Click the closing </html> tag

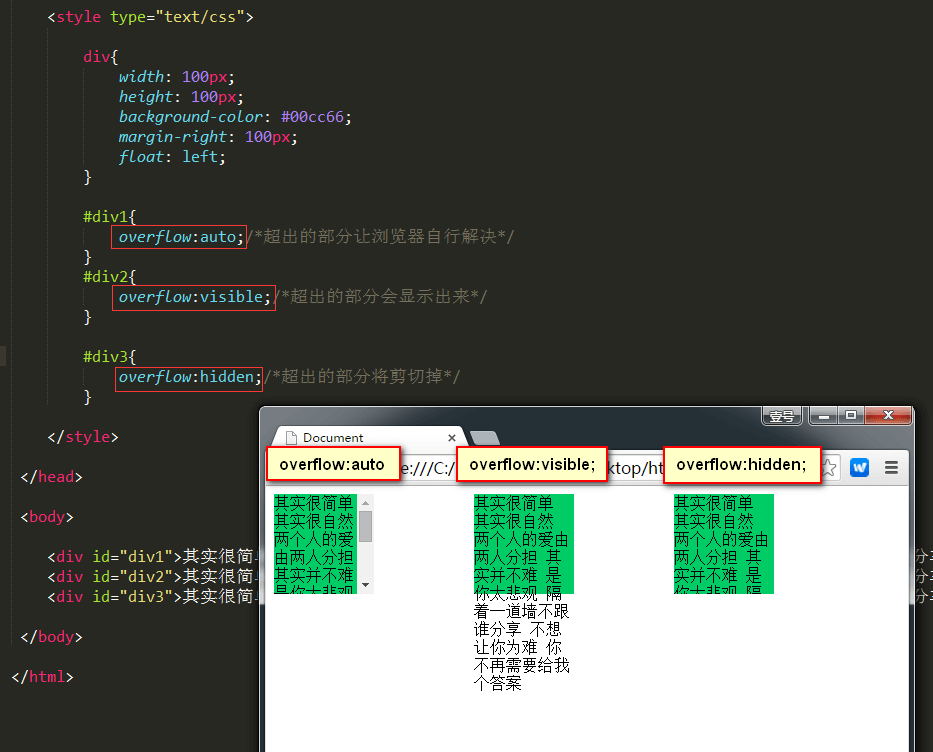point(42,676)
